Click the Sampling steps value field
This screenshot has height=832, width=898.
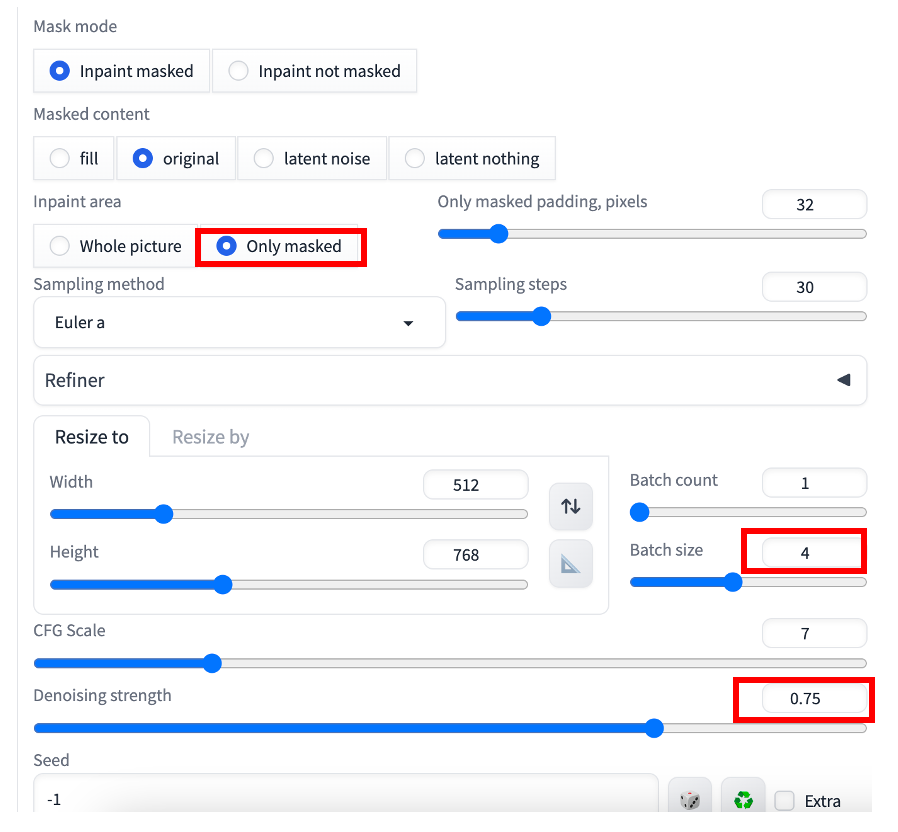814,287
